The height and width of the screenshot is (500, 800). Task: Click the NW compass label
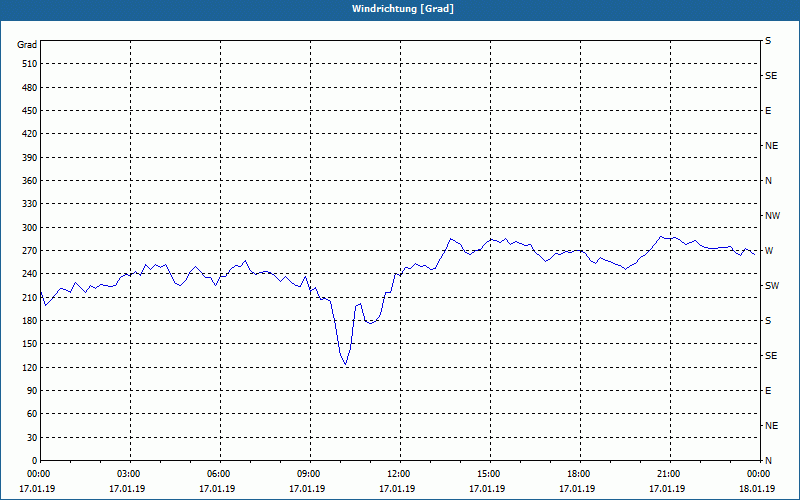point(772,216)
